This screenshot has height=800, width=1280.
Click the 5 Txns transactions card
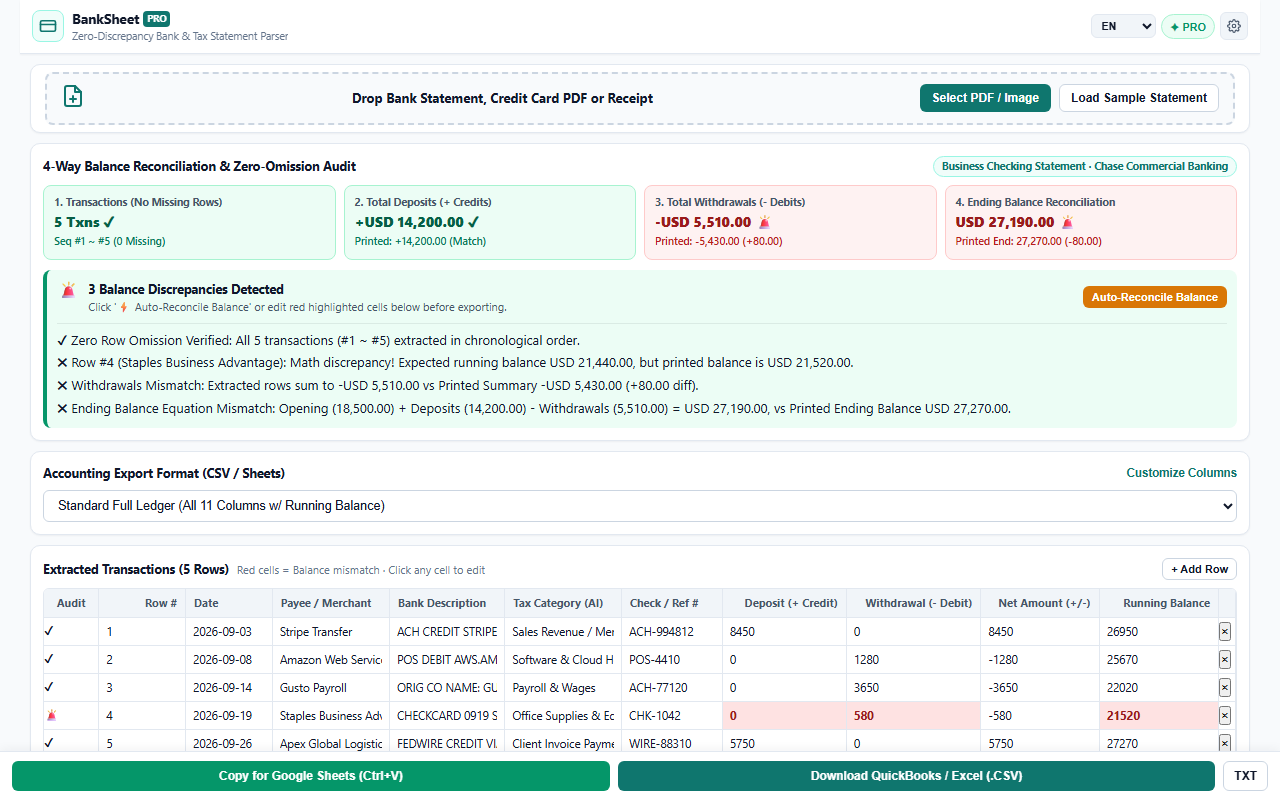189,222
